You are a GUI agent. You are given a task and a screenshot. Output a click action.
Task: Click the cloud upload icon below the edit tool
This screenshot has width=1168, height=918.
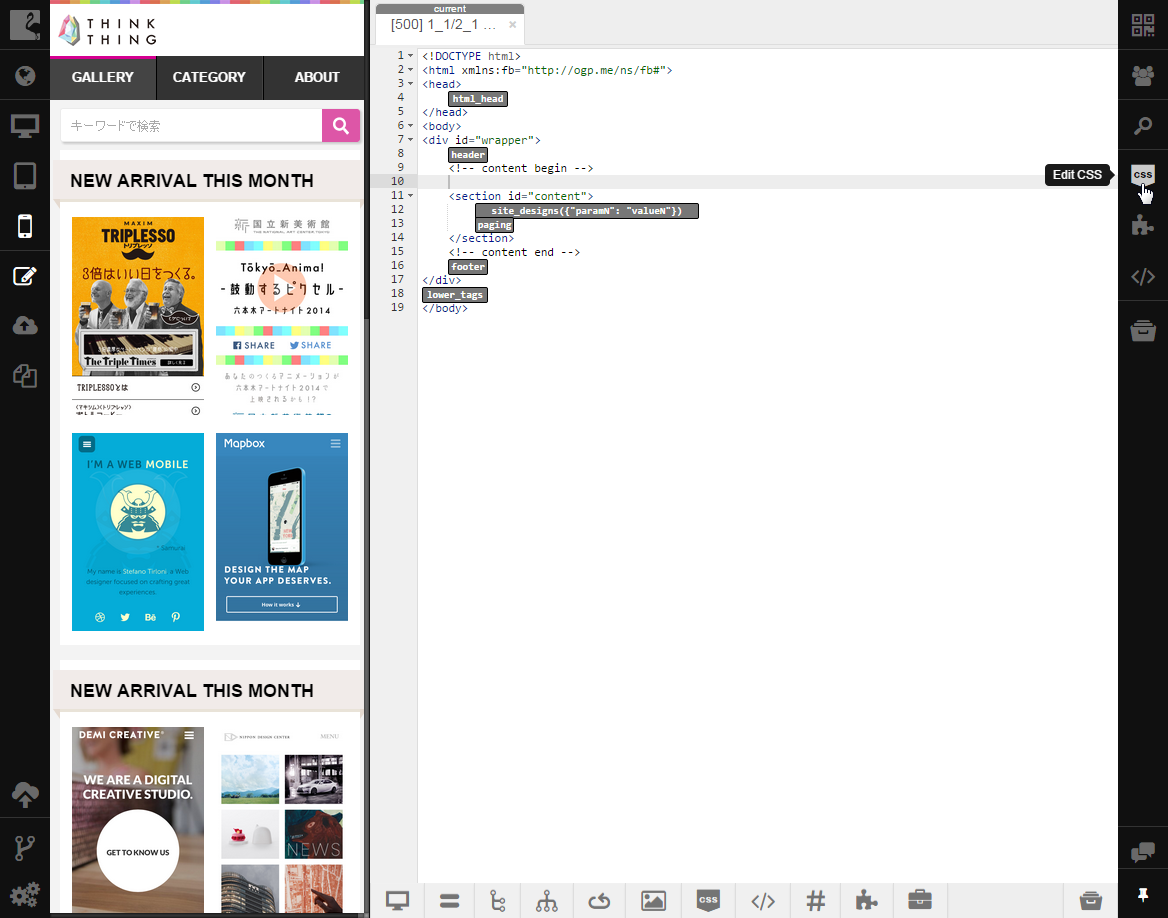[x=25, y=326]
